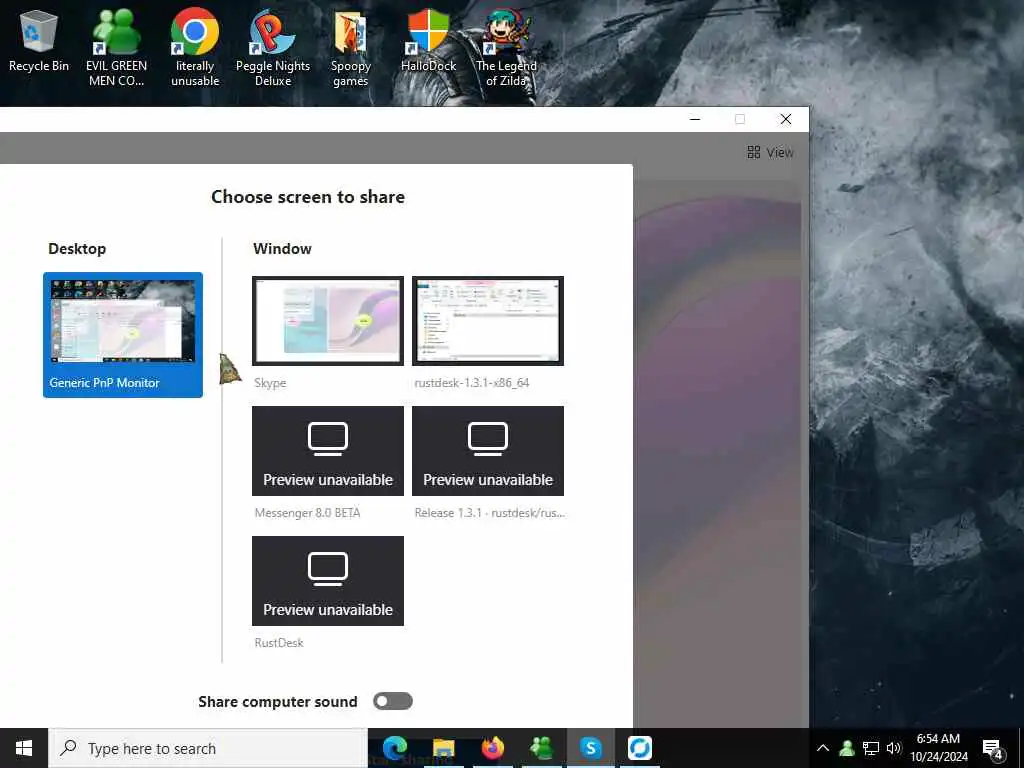Open the green Messenger taskbar icon
The height and width of the screenshot is (768, 1024).
(541, 748)
